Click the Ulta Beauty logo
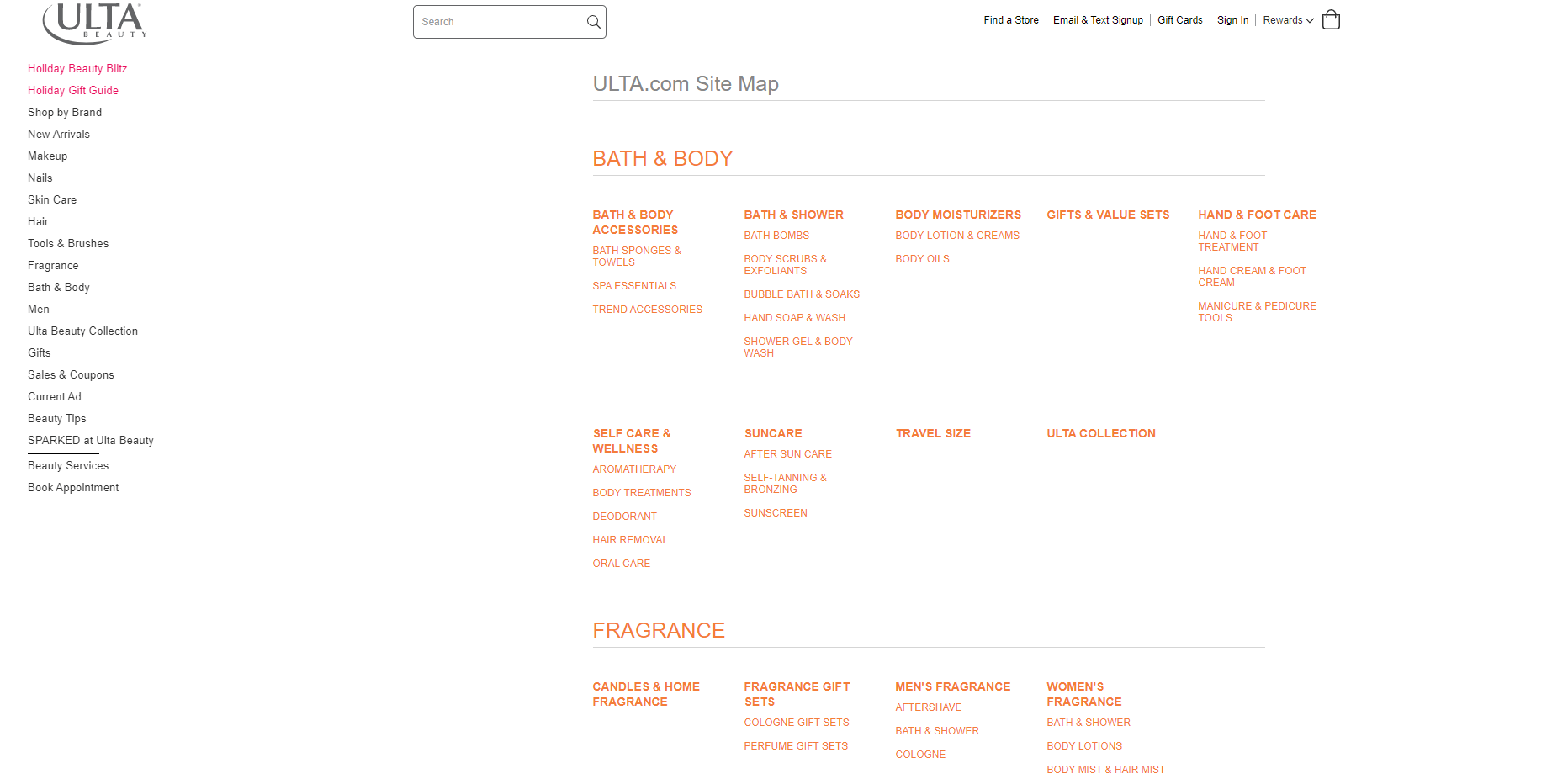Screen dimensions: 1568x779 click(95, 23)
